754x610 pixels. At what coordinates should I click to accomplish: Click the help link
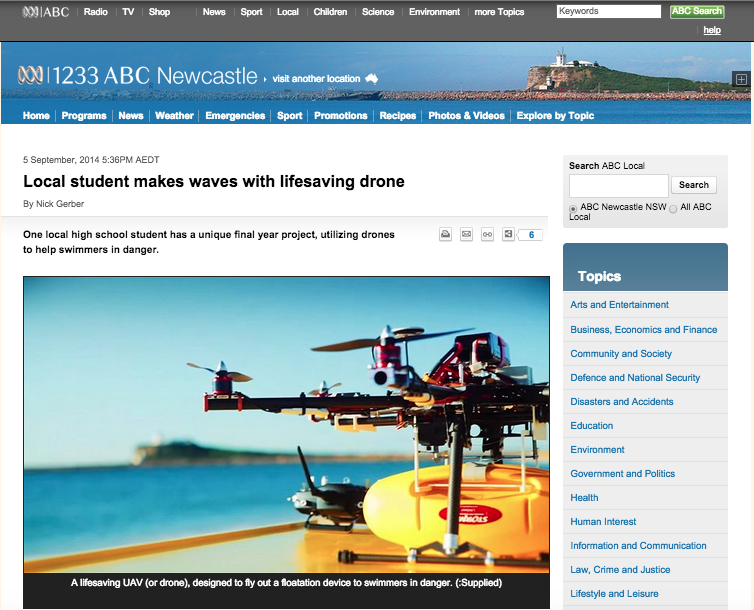712,30
